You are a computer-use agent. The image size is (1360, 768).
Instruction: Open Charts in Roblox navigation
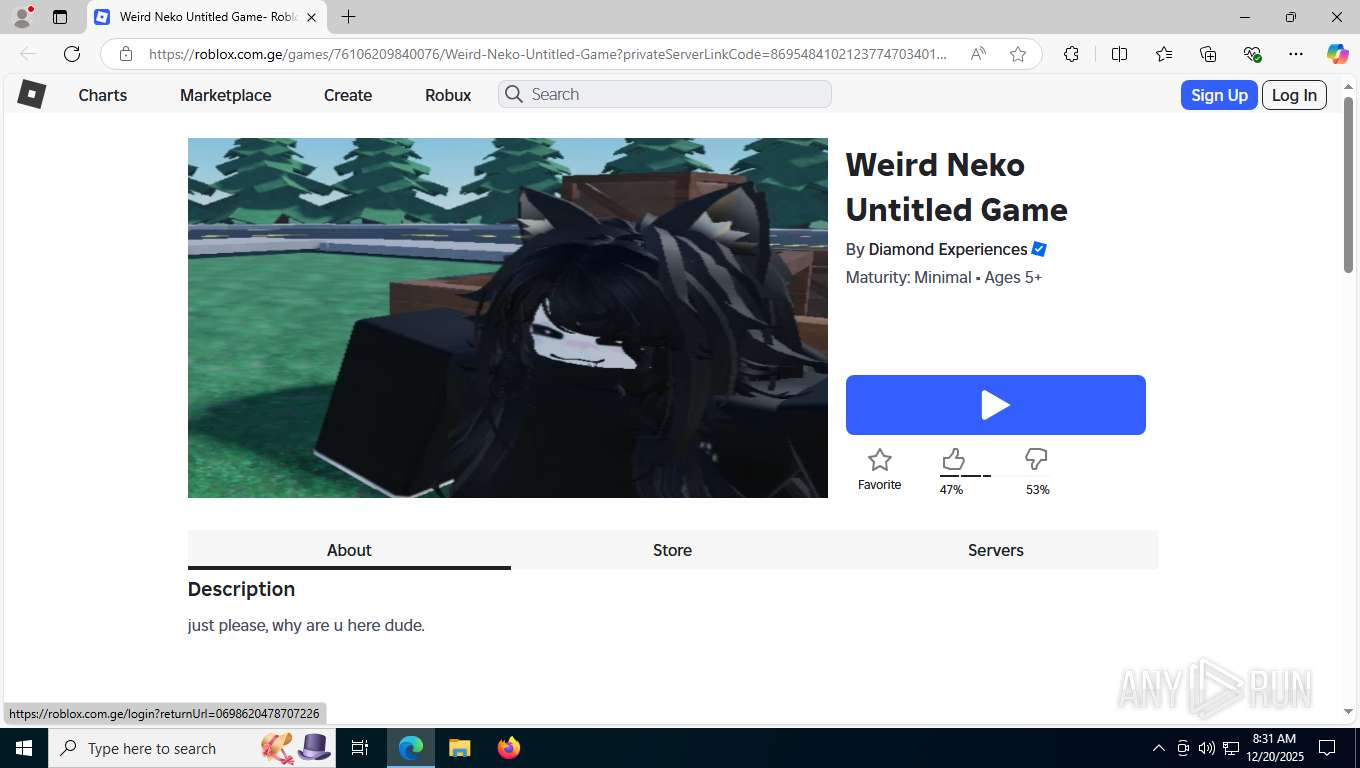(x=103, y=95)
